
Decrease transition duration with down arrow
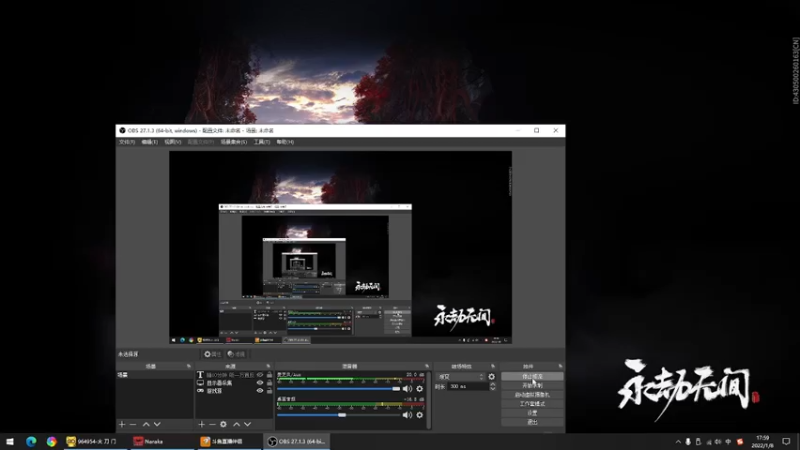492,389
